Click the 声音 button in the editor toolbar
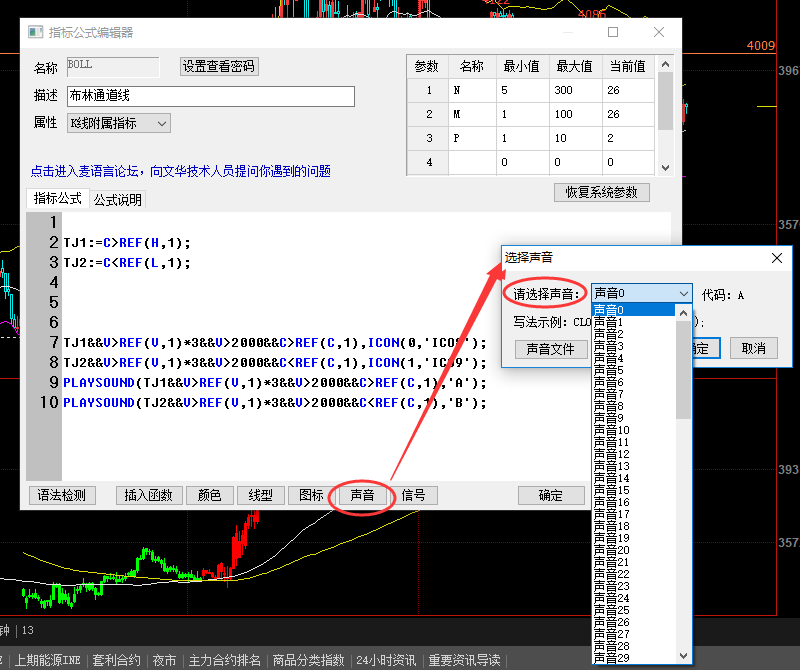Viewport: 800px width, 670px height. 361,495
